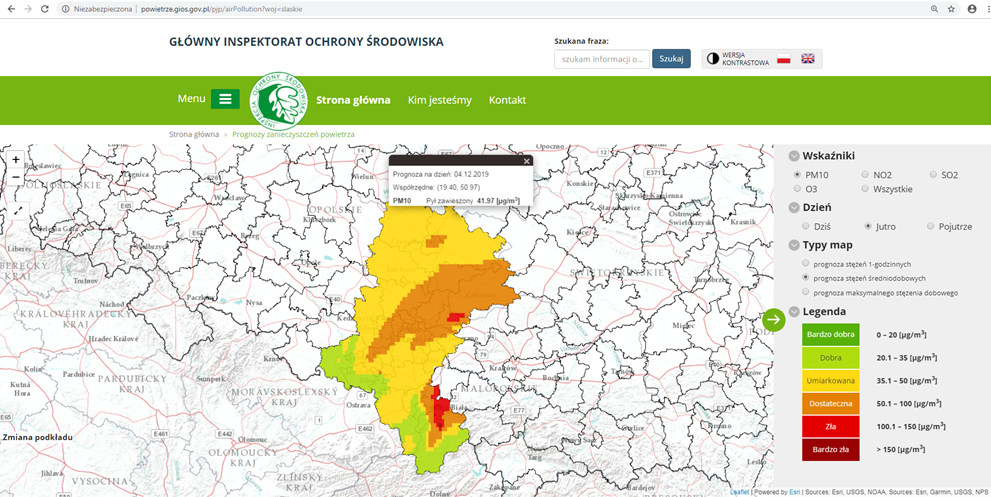
Task: Choose prognoza stężeń 1-godzinnych map type
Action: (x=806, y=263)
